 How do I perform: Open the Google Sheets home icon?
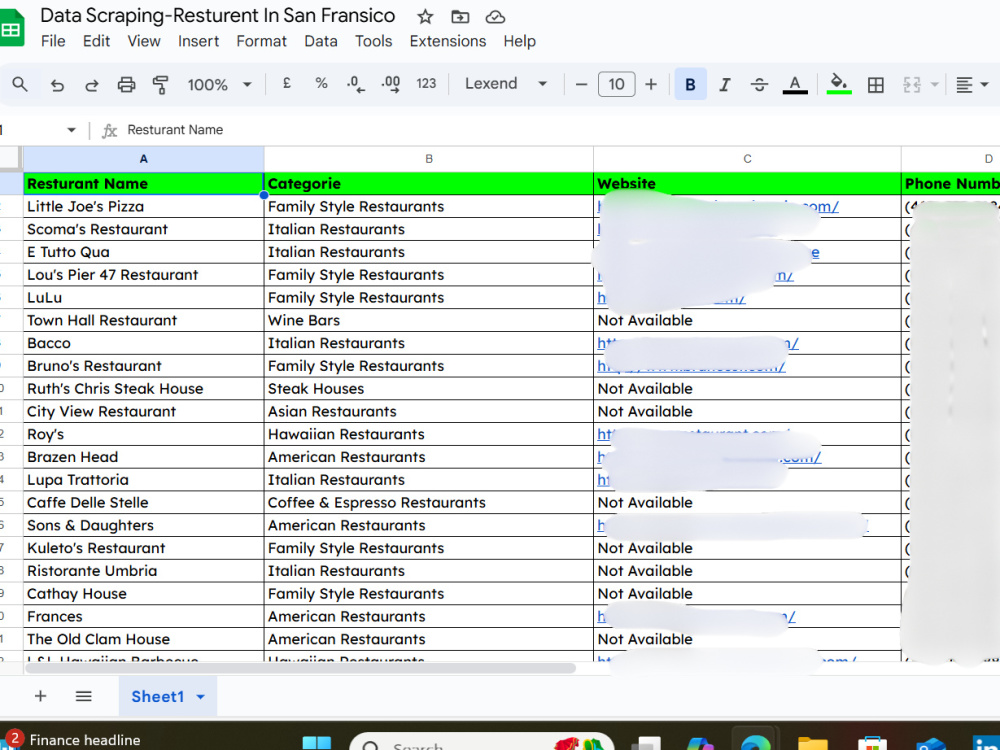(11, 29)
